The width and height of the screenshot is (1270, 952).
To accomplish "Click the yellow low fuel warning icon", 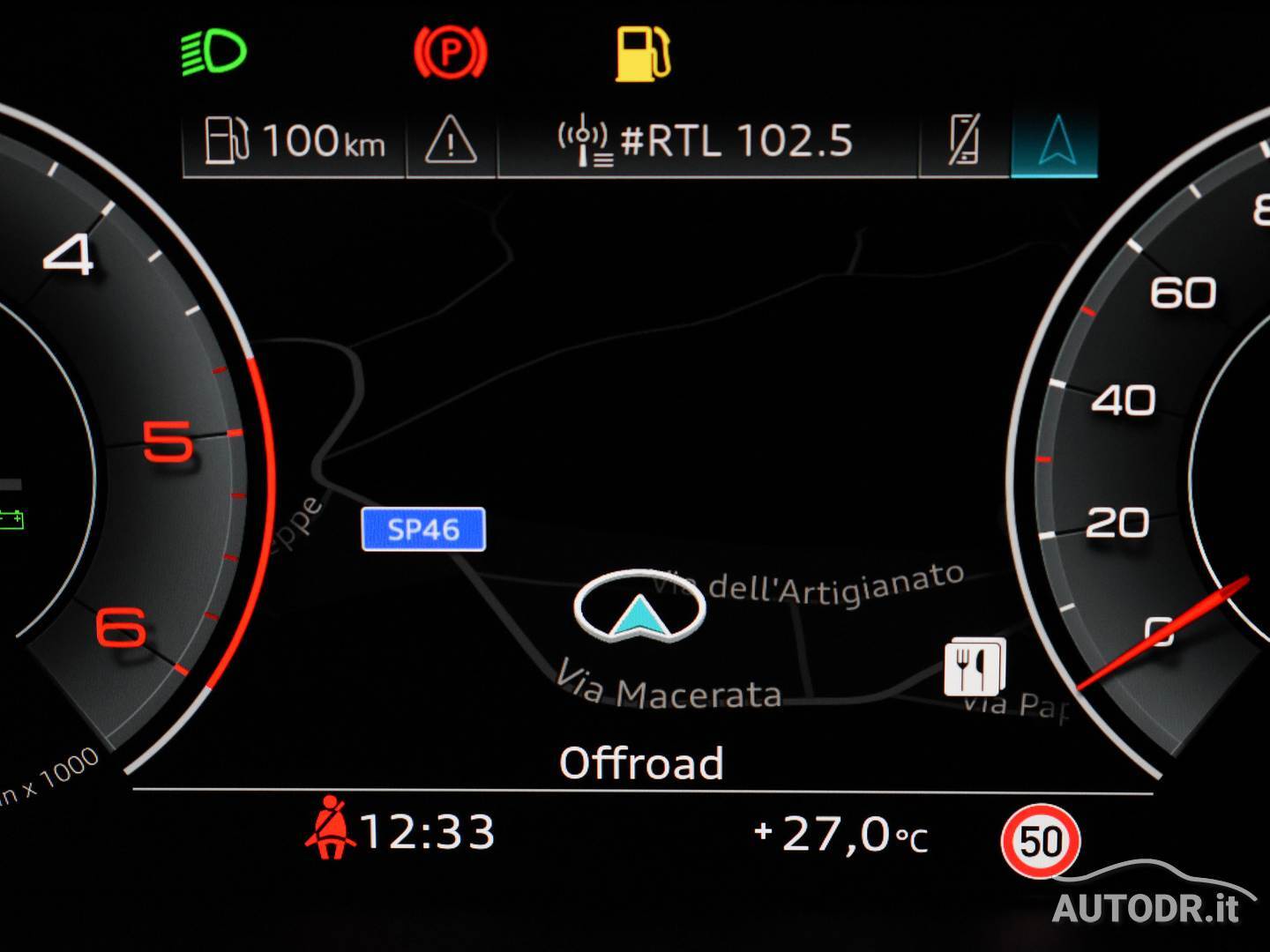I will coord(643,54).
